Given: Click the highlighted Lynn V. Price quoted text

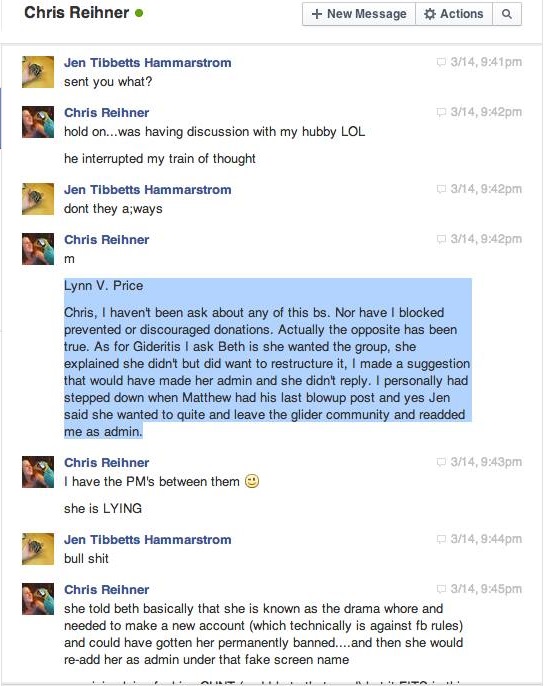Looking at the screenshot, I should point(267,358).
